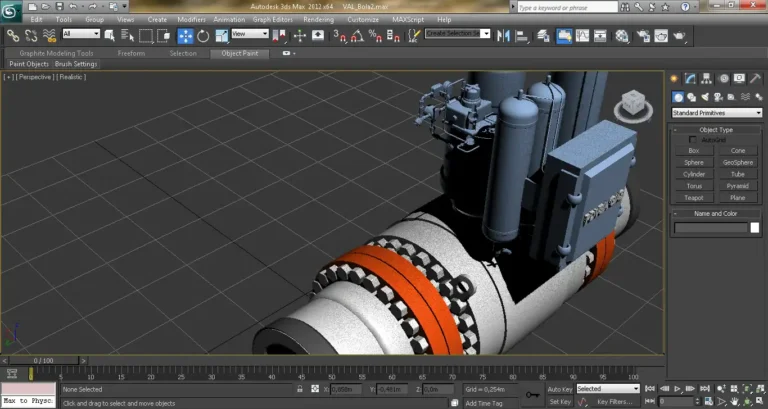Open the Hierarchy command panel tab
Viewport: 768px width, 409px height.
tap(706, 78)
